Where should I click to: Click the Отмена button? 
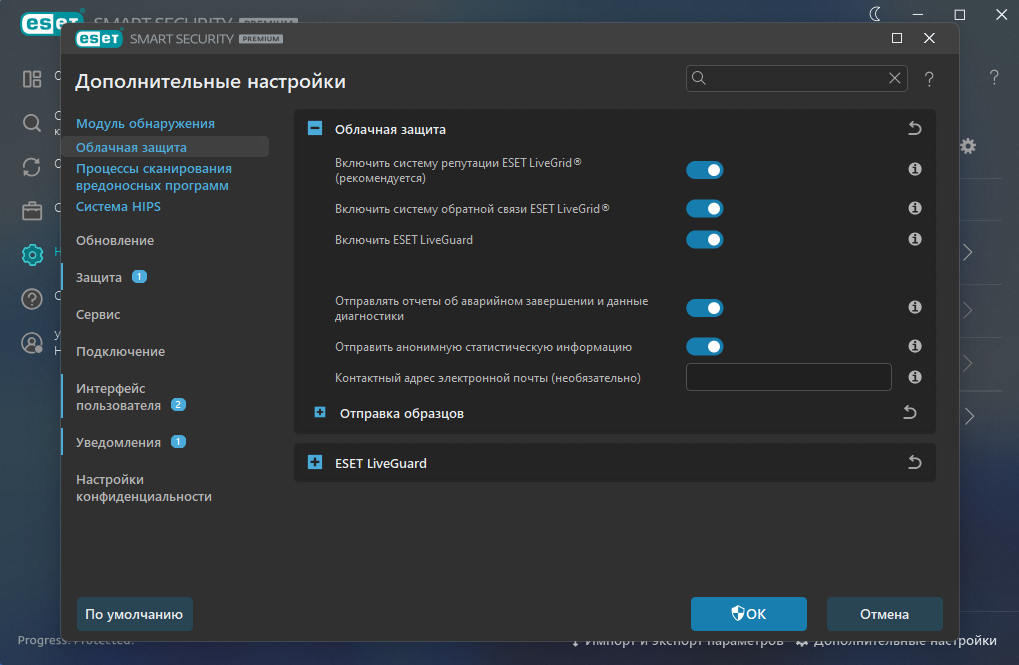pos(884,614)
